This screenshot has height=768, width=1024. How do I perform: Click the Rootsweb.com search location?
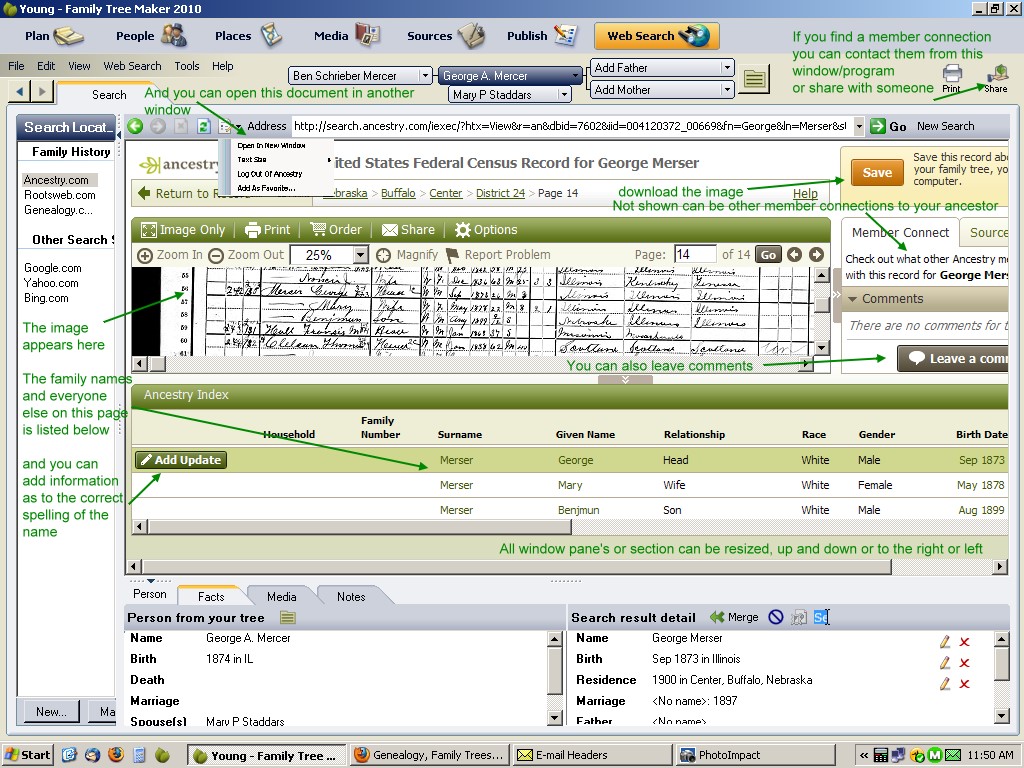pyautogui.click(x=59, y=195)
